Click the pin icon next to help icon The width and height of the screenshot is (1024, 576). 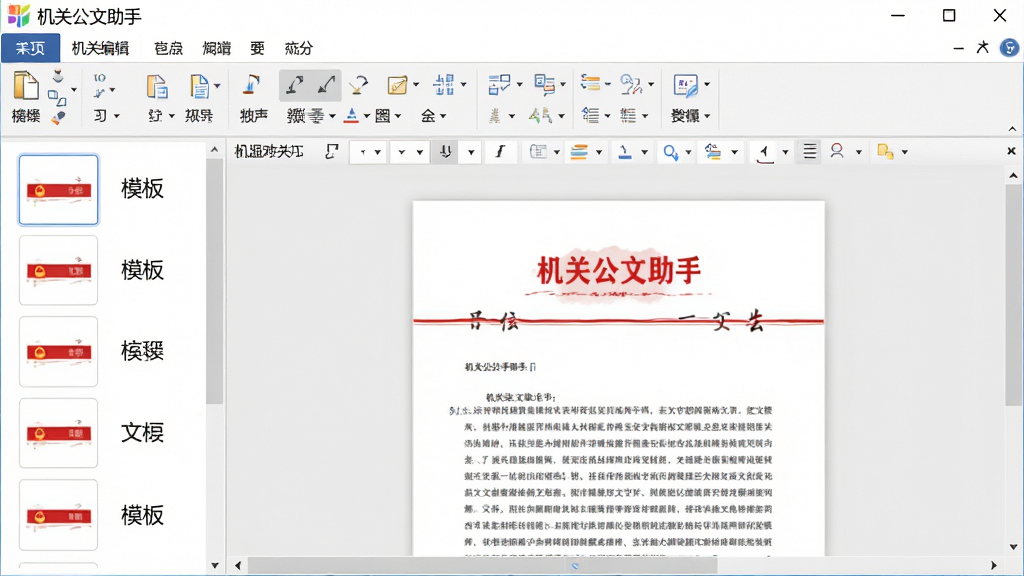tap(982, 48)
